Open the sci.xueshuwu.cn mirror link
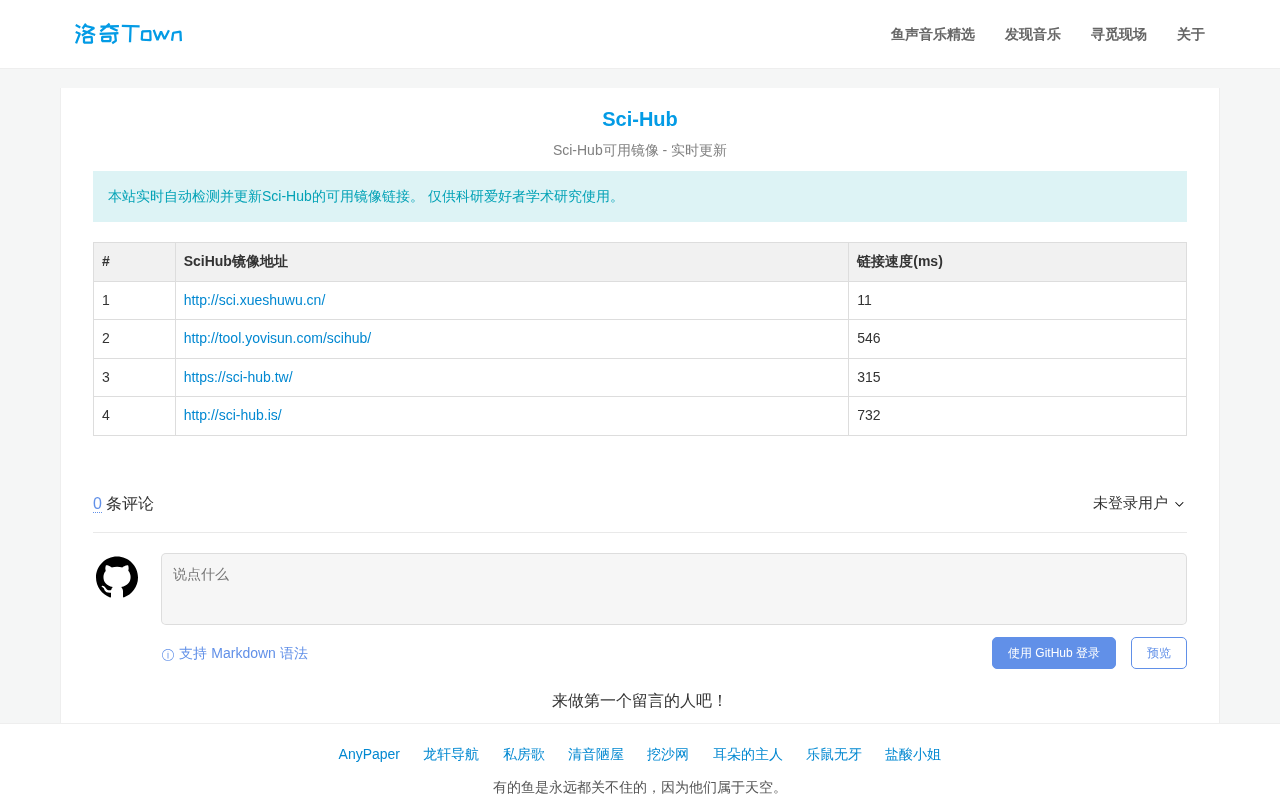Image resolution: width=1280 pixels, height=800 pixels. [254, 300]
